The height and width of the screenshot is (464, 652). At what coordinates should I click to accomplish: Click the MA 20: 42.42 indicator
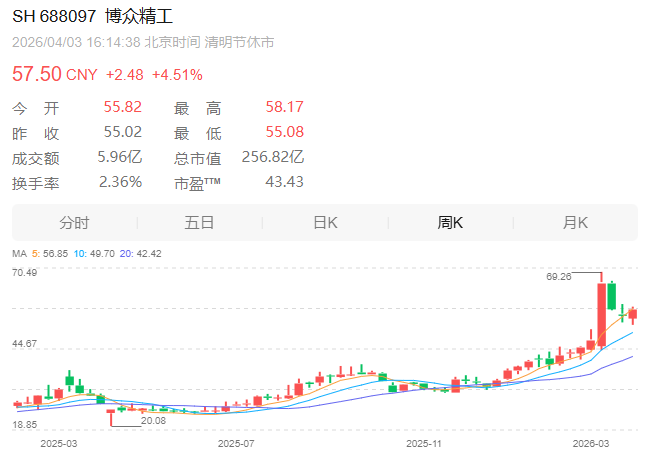tap(141, 254)
